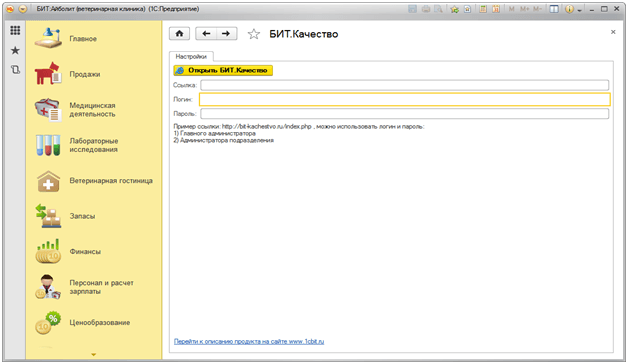Open the calendar icon in title bar
The image size is (628, 364).
pos(496,9)
